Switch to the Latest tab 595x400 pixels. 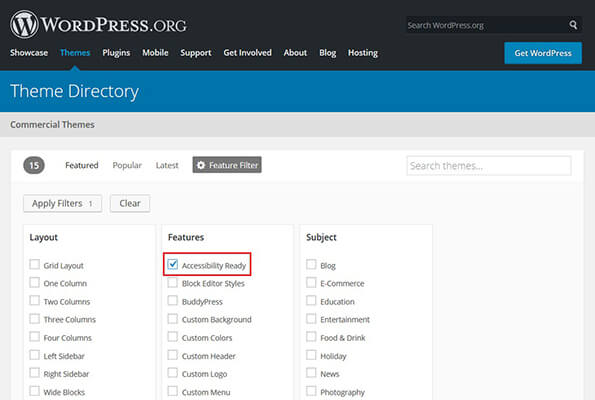[167, 165]
